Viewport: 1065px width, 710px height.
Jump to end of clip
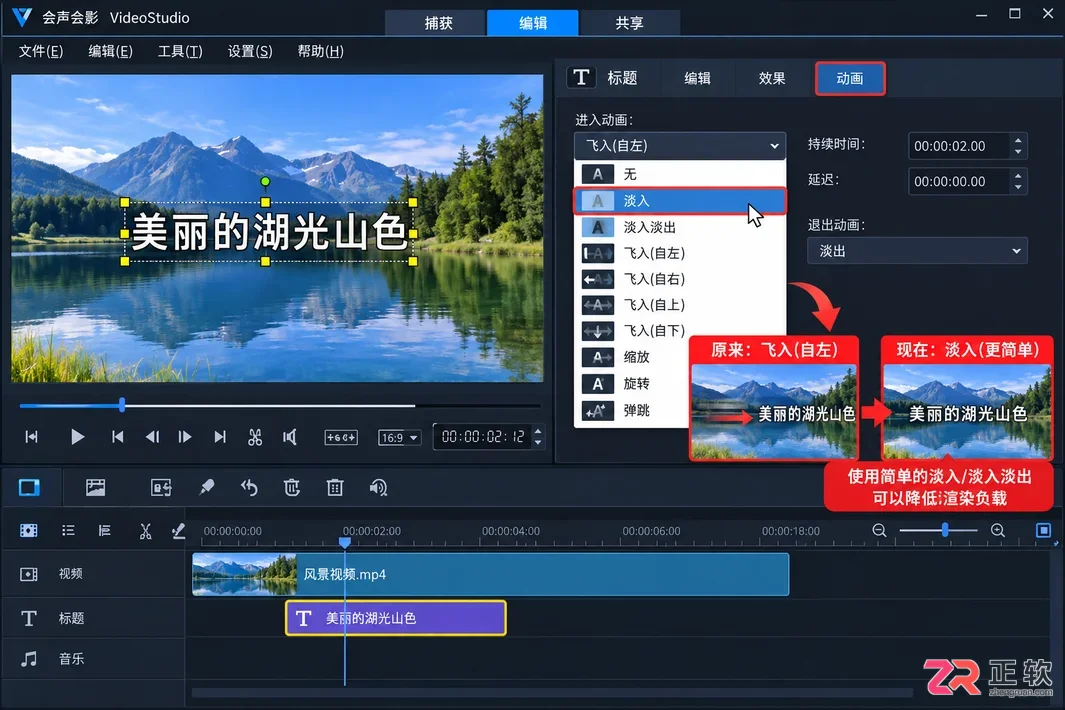(x=219, y=437)
